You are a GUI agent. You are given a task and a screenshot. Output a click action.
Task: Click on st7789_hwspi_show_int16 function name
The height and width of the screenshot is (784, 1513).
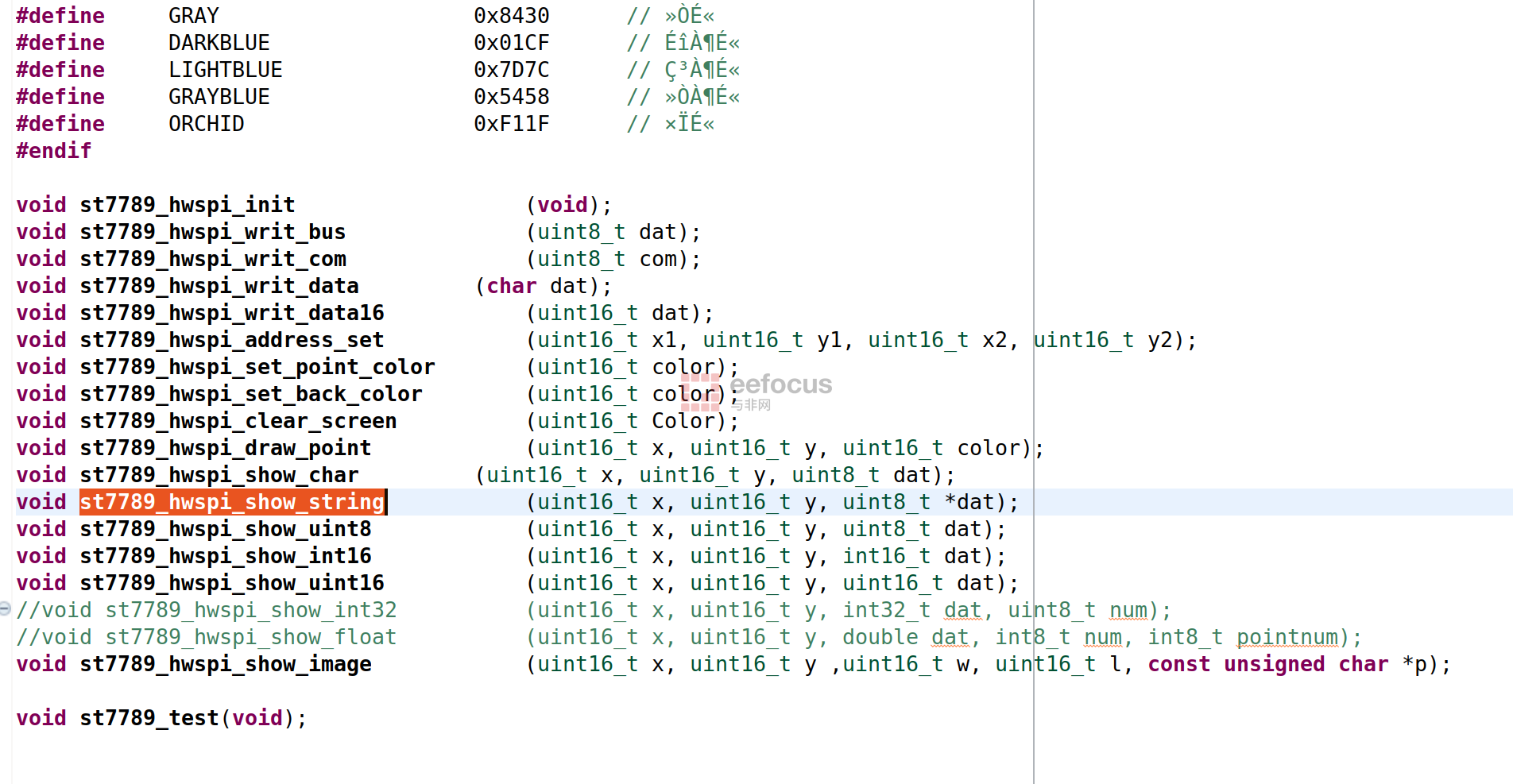[x=226, y=556]
